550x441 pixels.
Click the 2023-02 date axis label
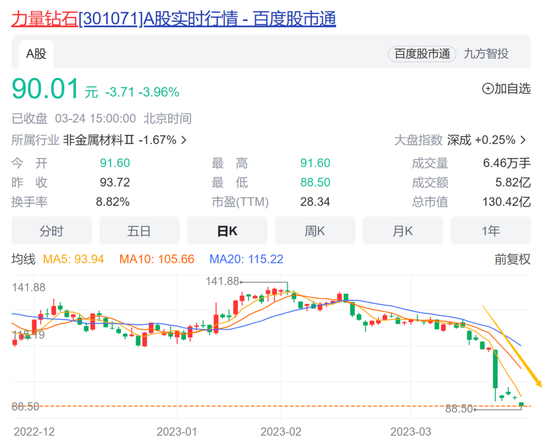(x=281, y=432)
